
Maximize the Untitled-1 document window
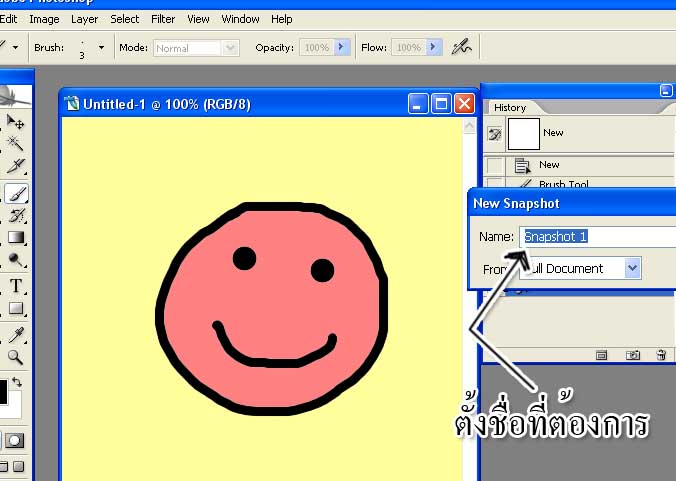441,104
